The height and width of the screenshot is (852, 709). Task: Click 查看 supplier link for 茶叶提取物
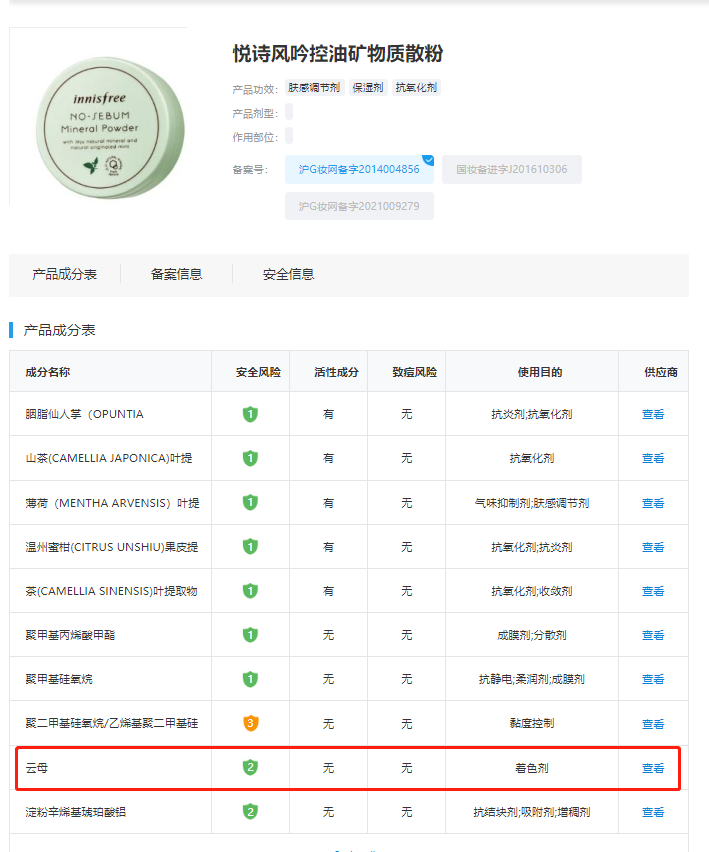pyautogui.click(x=653, y=591)
